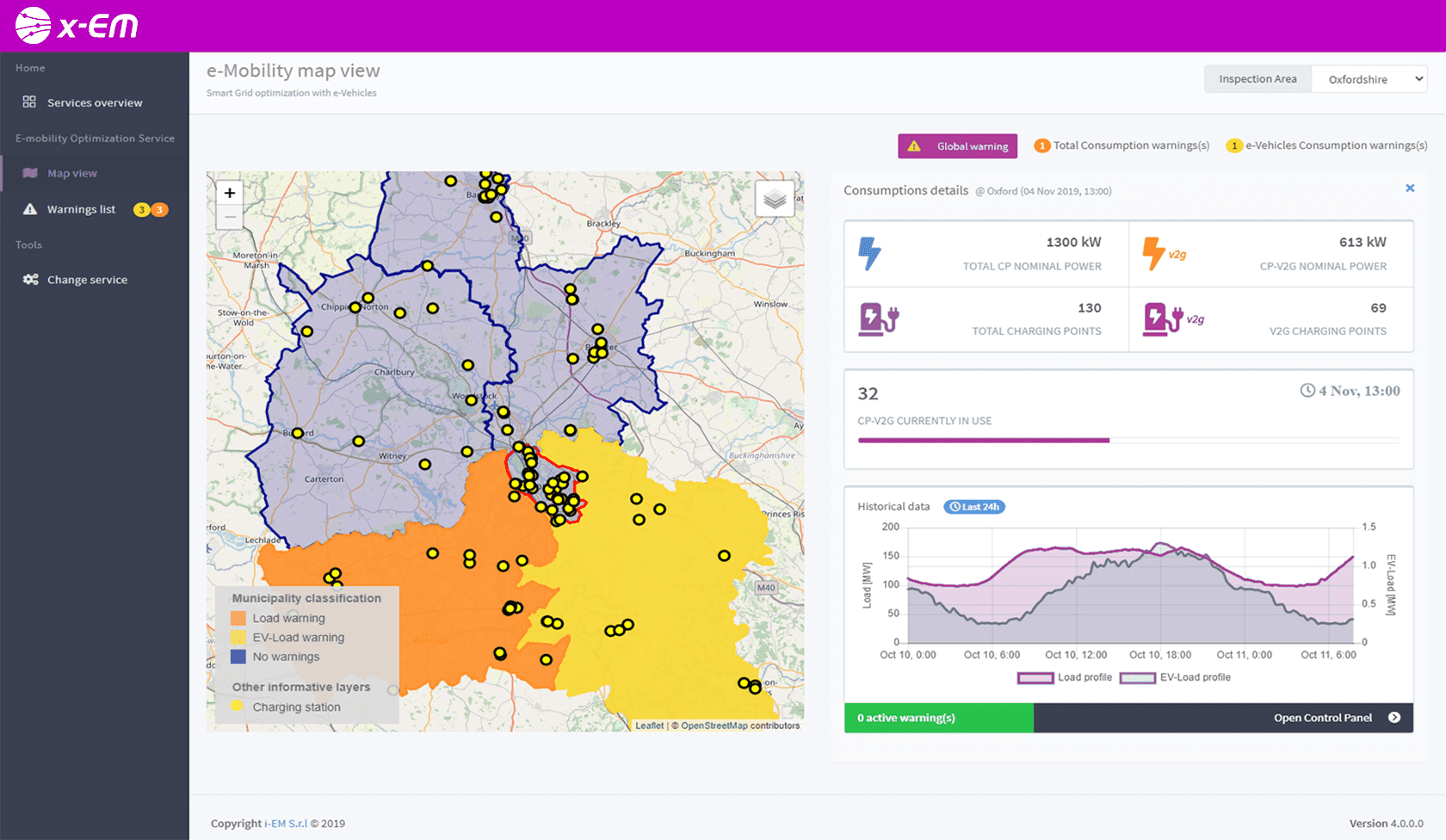Image resolution: width=1446 pixels, height=840 pixels.
Task: Click the Warnings list triangle icon
Action: pos(30,209)
